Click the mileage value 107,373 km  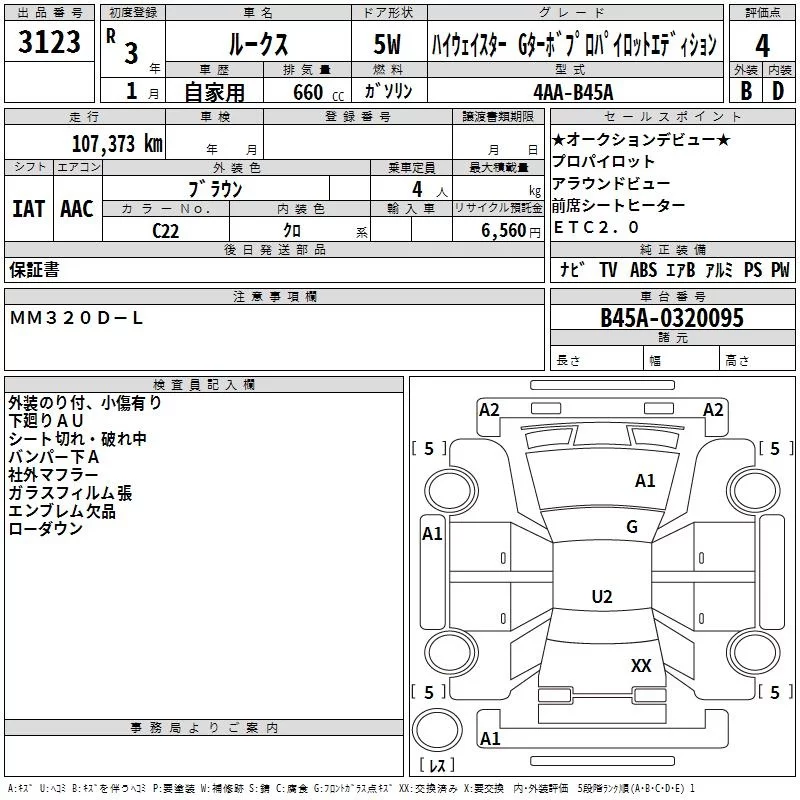click(117, 143)
